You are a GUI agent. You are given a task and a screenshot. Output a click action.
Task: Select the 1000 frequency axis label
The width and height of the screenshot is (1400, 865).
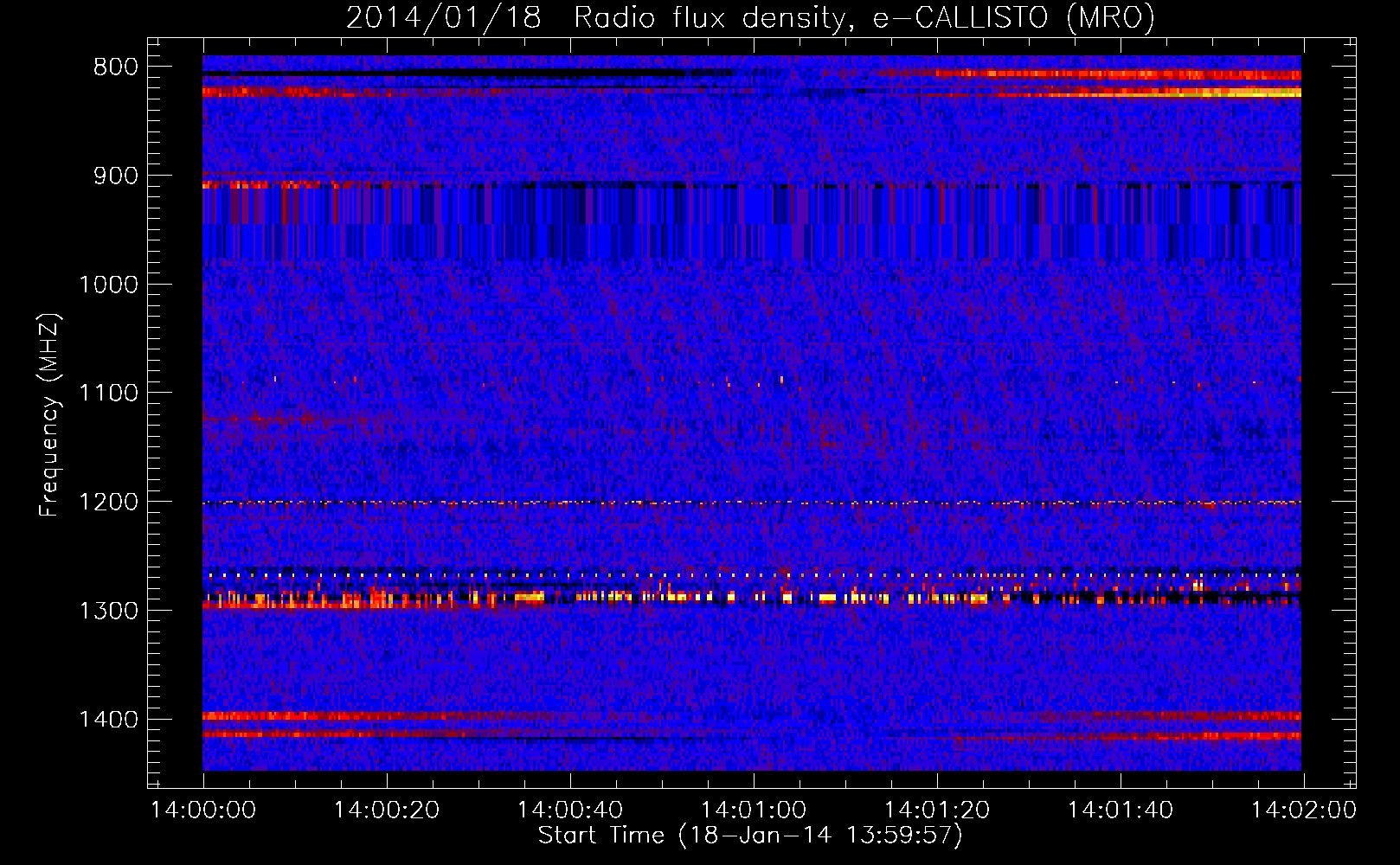coord(108,285)
